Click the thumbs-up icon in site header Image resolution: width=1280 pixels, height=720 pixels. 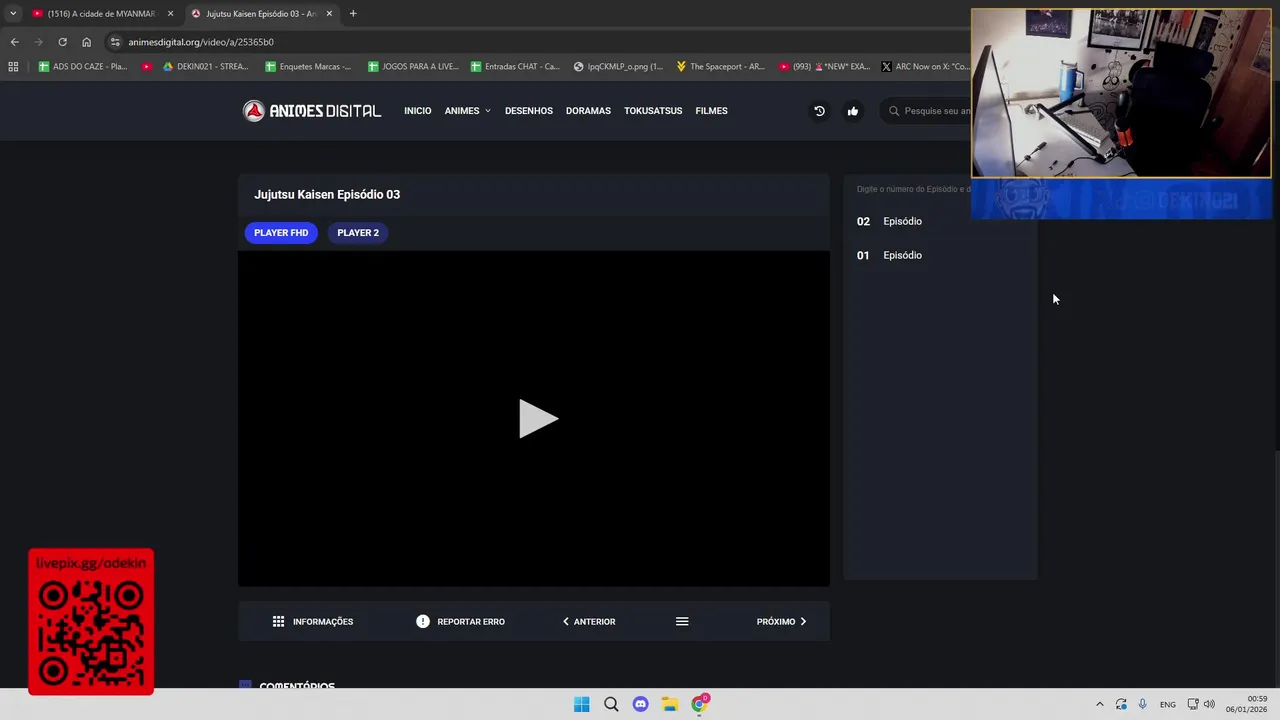[853, 111]
